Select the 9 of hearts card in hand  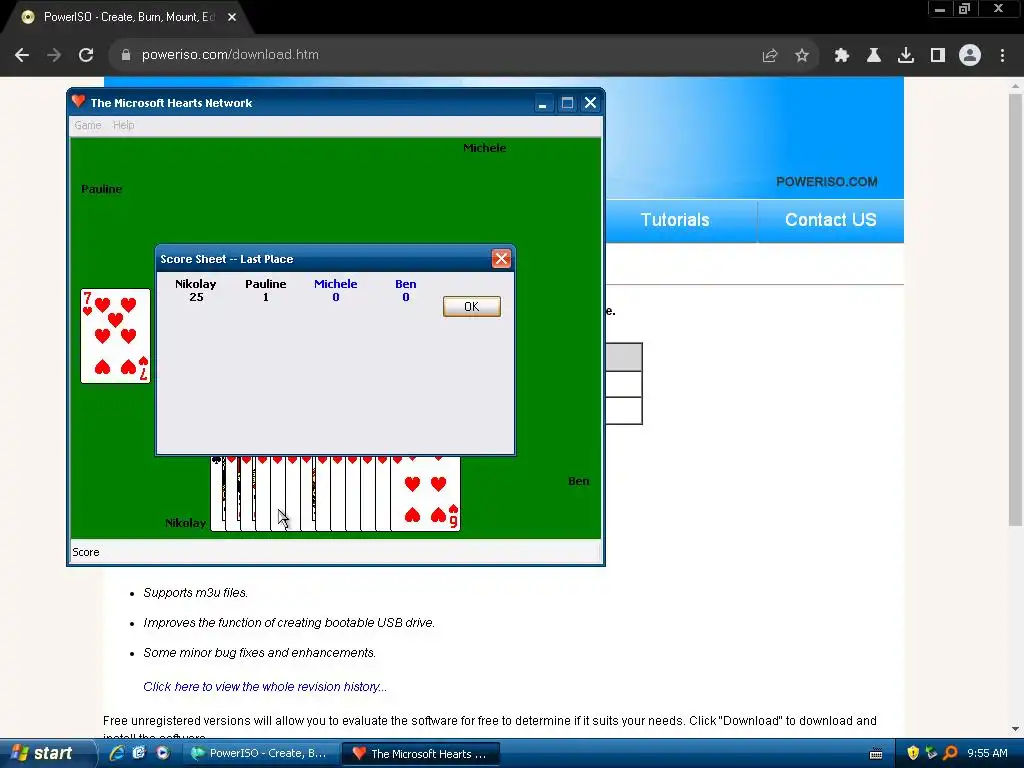pos(426,494)
